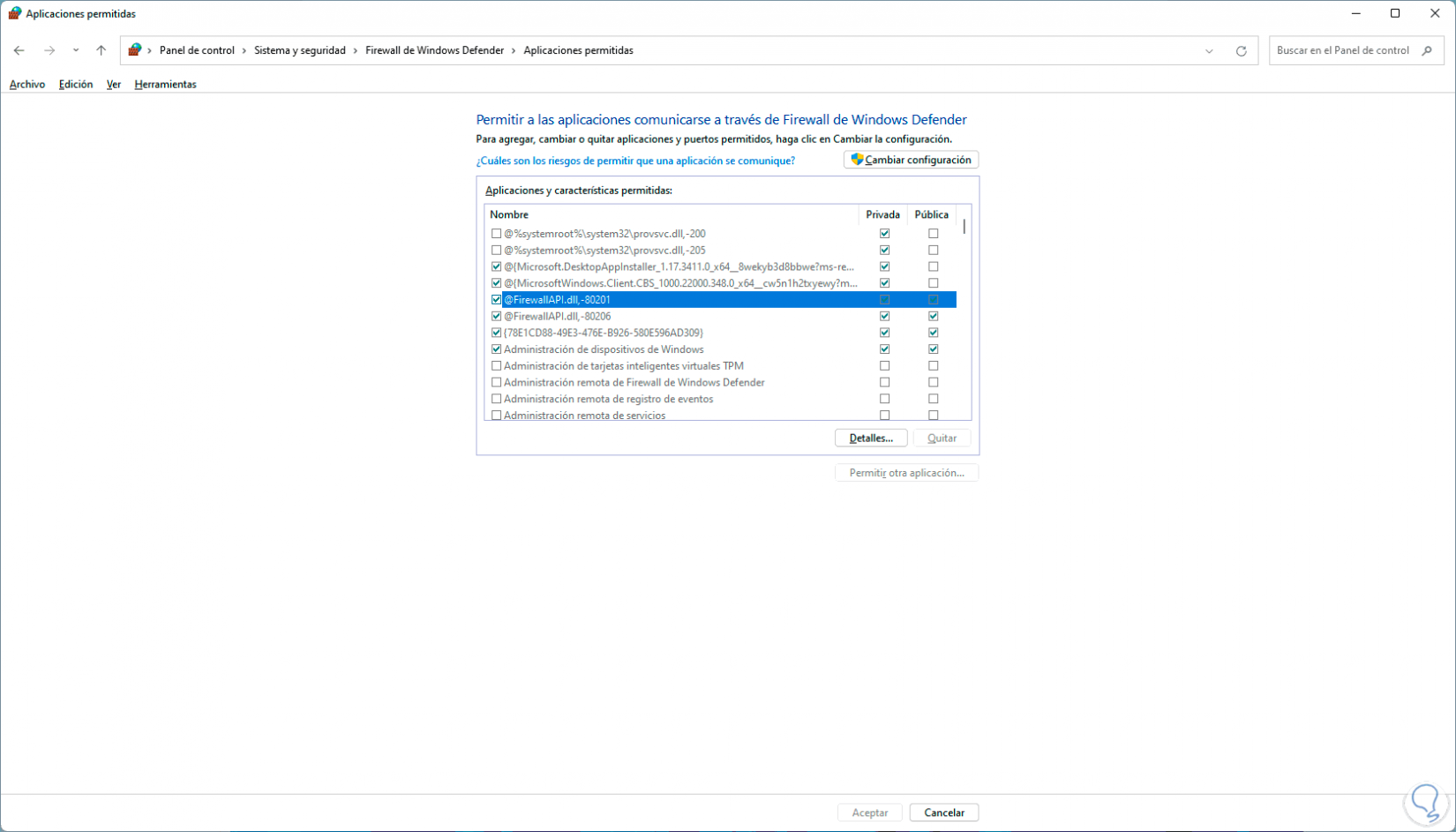The width and height of the screenshot is (1456, 832).
Task: Expand chevron after Panel de control breadcrumb
Action: coord(244,50)
